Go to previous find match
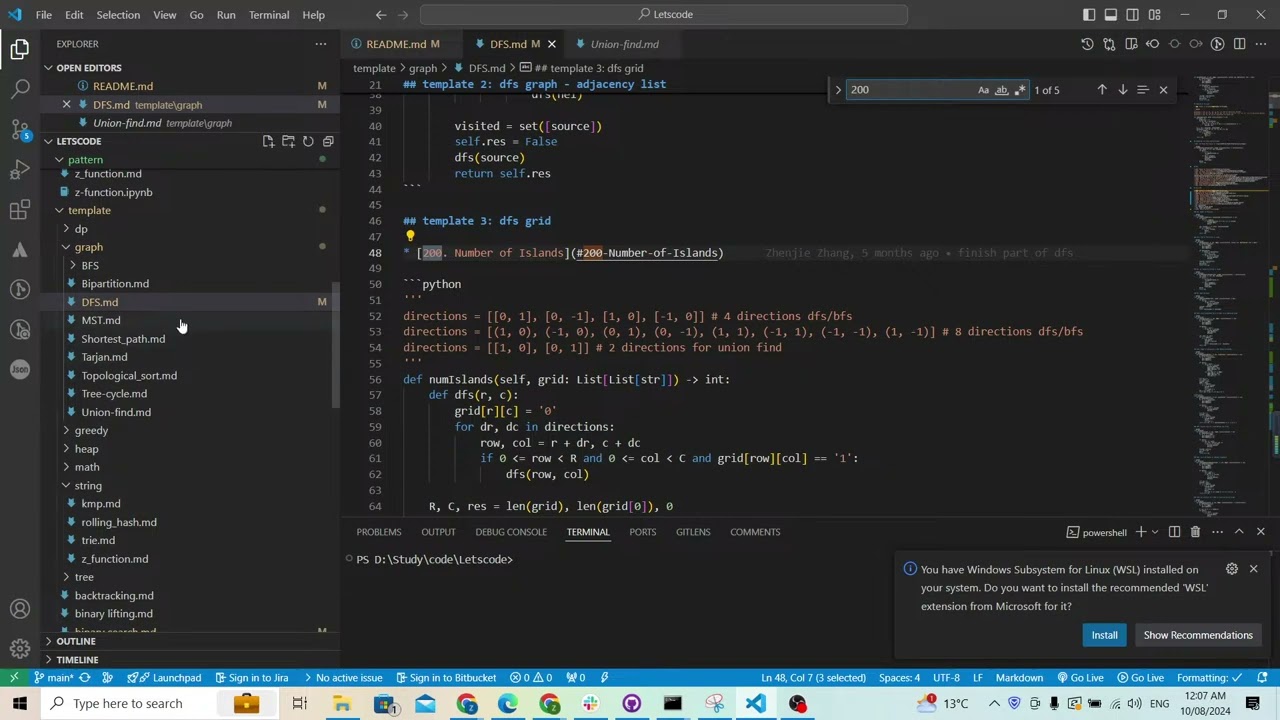The width and height of the screenshot is (1280, 720). [1102, 90]
